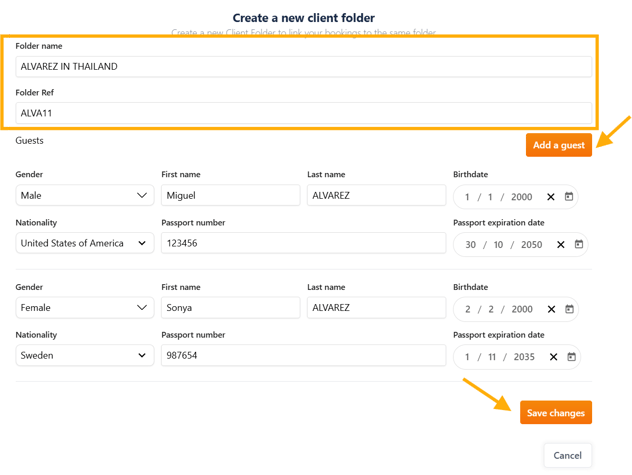This screenshot has width=632, height=475.
Task: Select the first name field containing Miguel
Action: [x=230, y=196]
